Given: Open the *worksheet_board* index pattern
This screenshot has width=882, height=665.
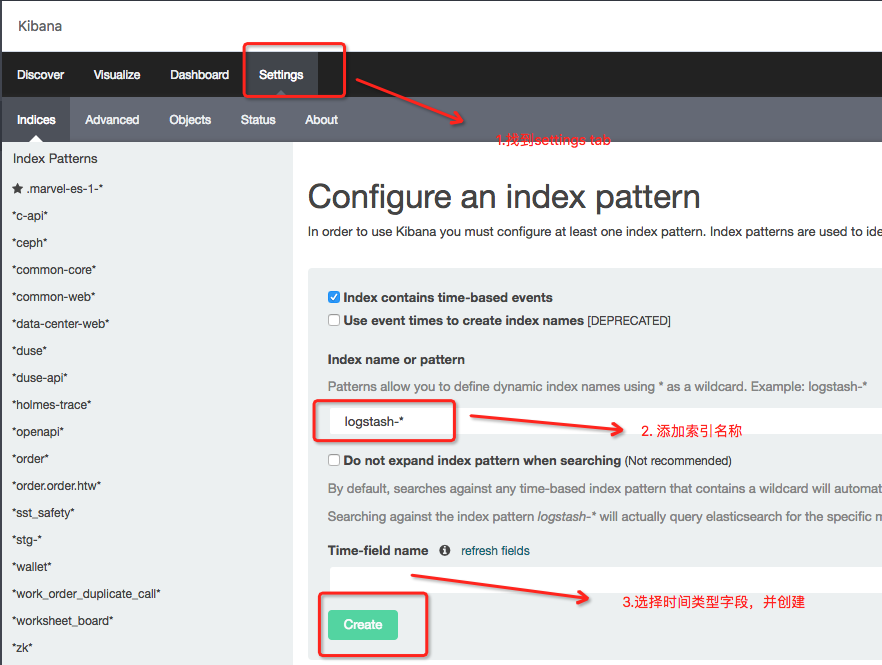Looking at the screenshot, I should (x=62, y=621).
